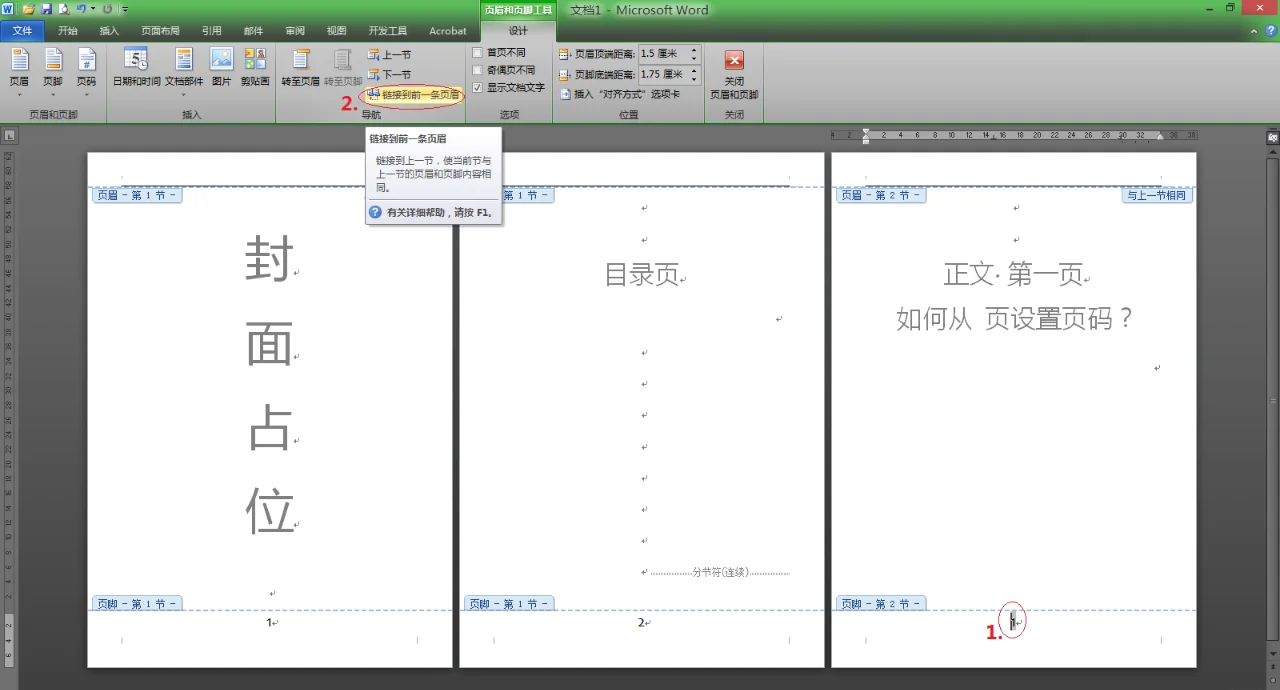The image size is (1280, 690).
Task: Click 链接到前一条页眉 button
Action: pos(413,95)
